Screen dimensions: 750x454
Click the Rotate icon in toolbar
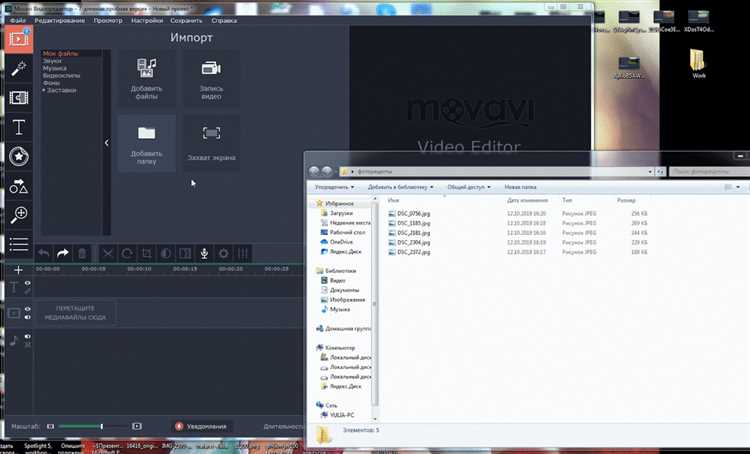coord(127,254)
